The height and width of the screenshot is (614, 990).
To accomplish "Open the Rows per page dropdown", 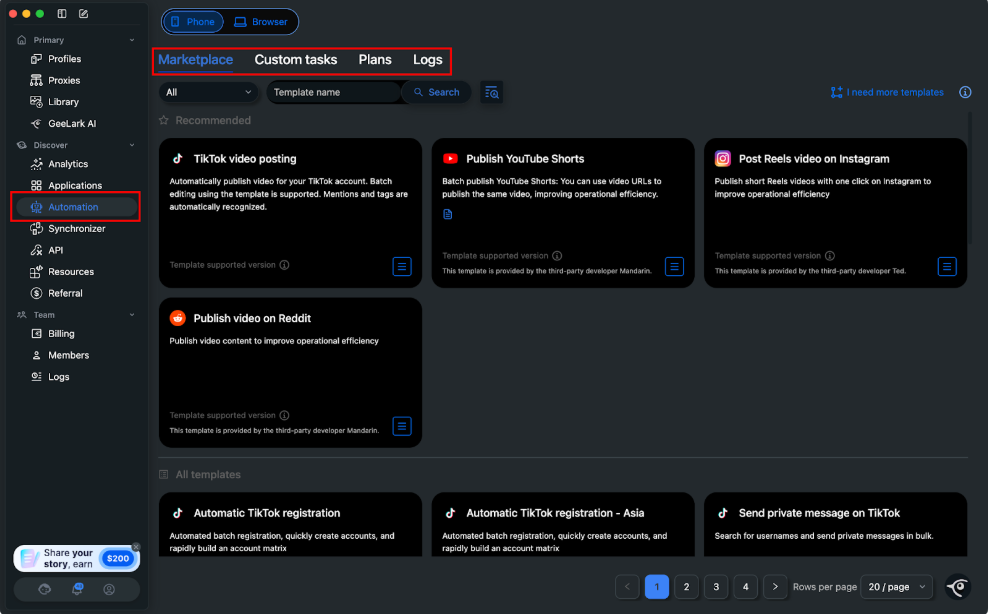I will pyautogui.click(x=897, y=587).
